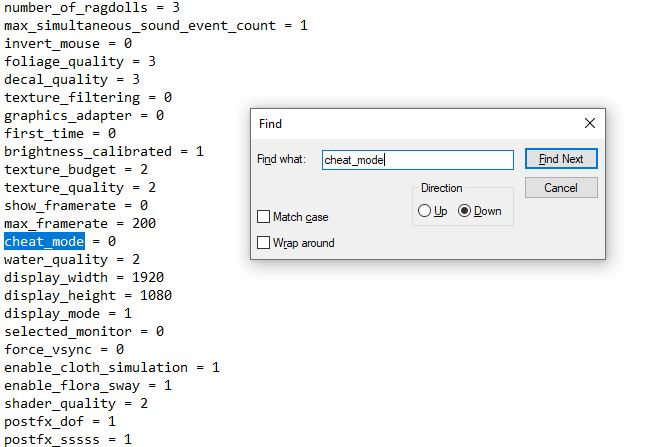Click the line 'max_framerate = 200'
The width and height of the screenshot is (651, 447).
[x=80, y=223]
